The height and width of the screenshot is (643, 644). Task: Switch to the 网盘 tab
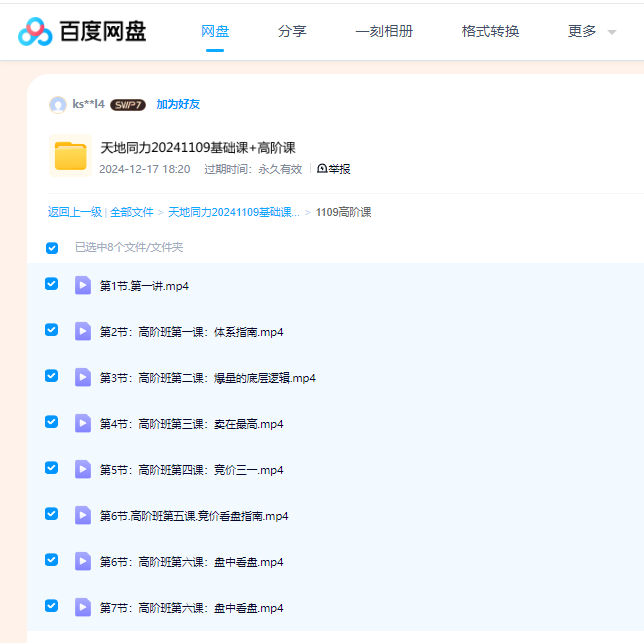(x=215, y=32)
